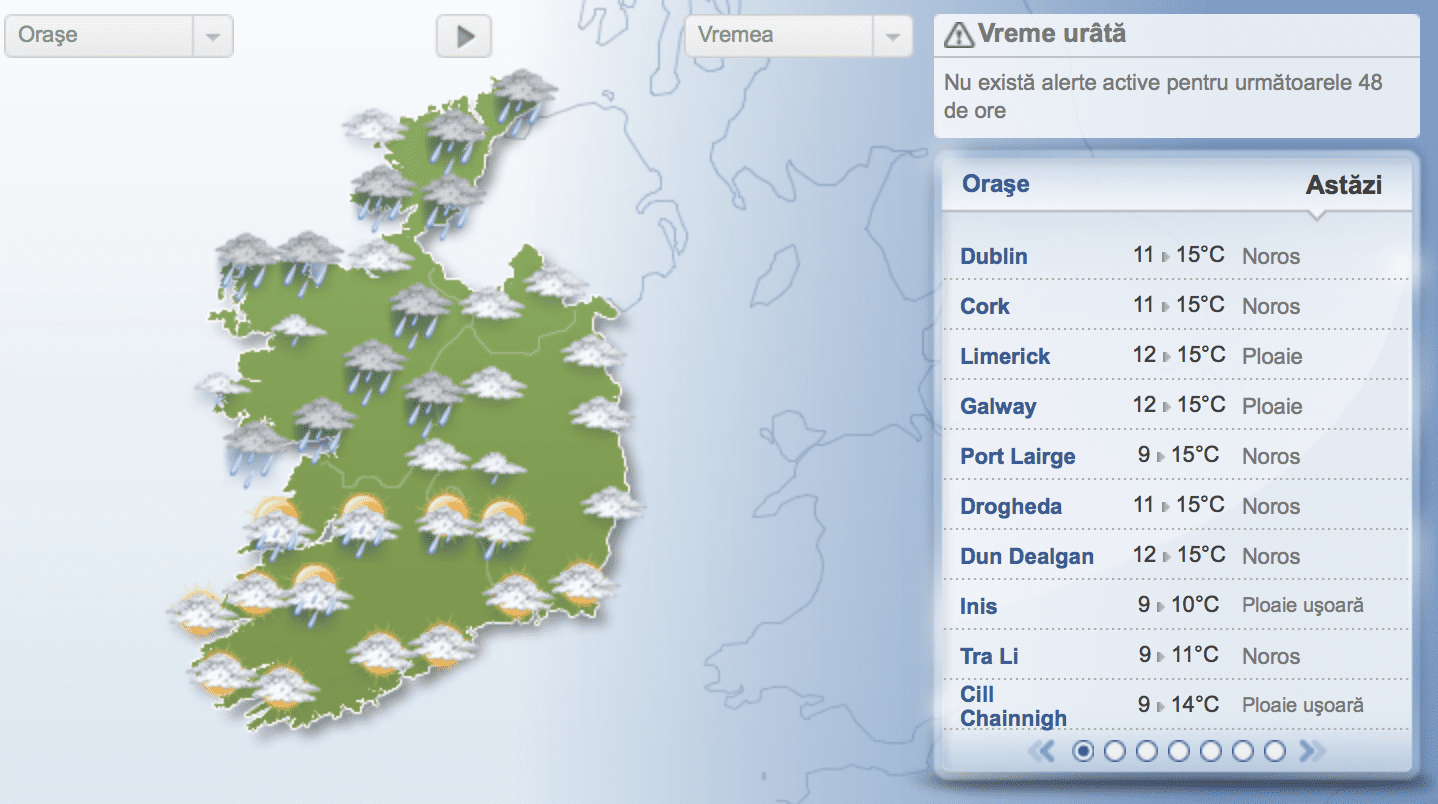The width and height of the screenshot is (1438, 804).
Task: Expand the Vremea dropdown
Action: point(798,36)
